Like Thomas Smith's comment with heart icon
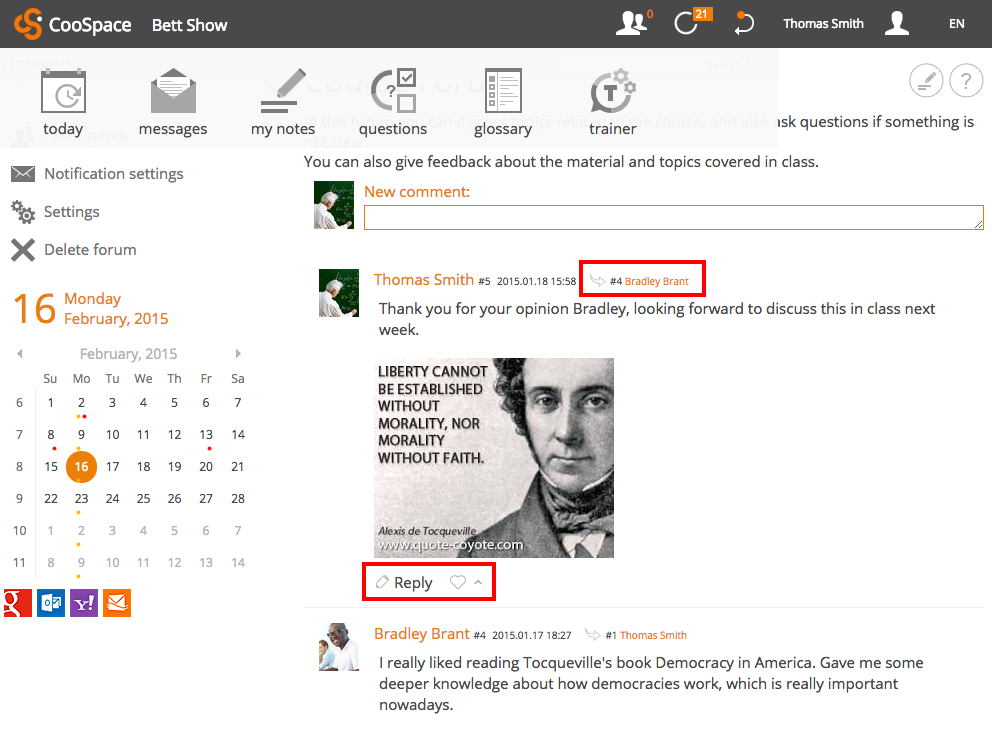The height and width of the screenshot is (739, 992). (458, 582)
